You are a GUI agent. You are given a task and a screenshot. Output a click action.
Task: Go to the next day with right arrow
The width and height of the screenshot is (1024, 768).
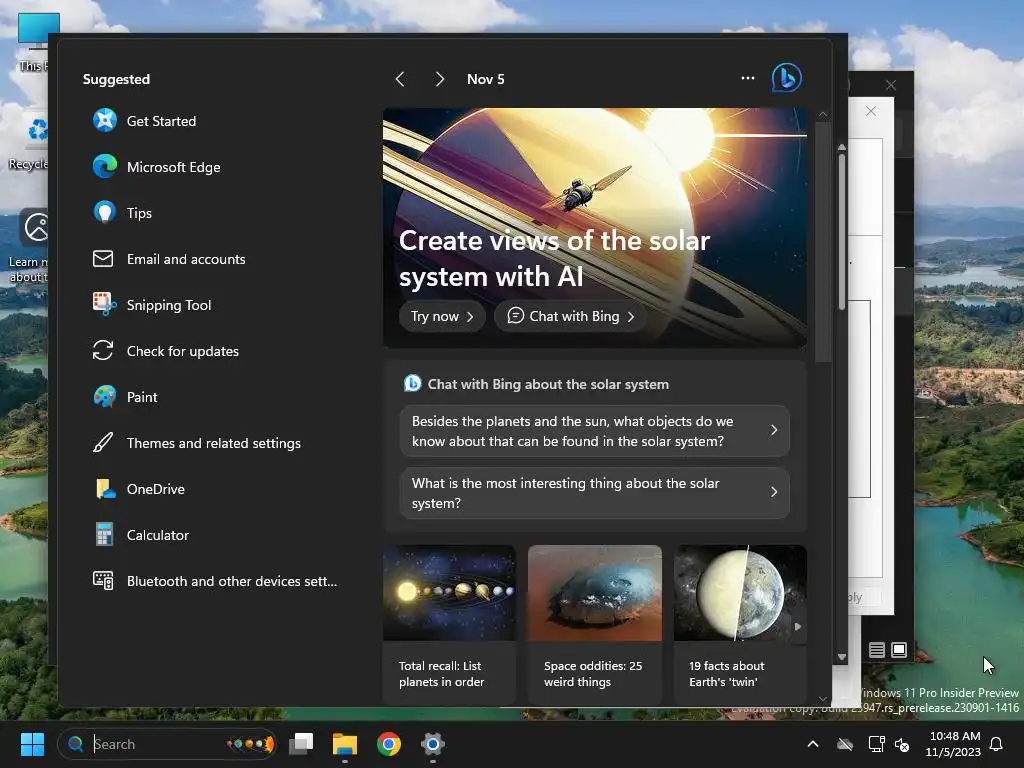point(440,79)
